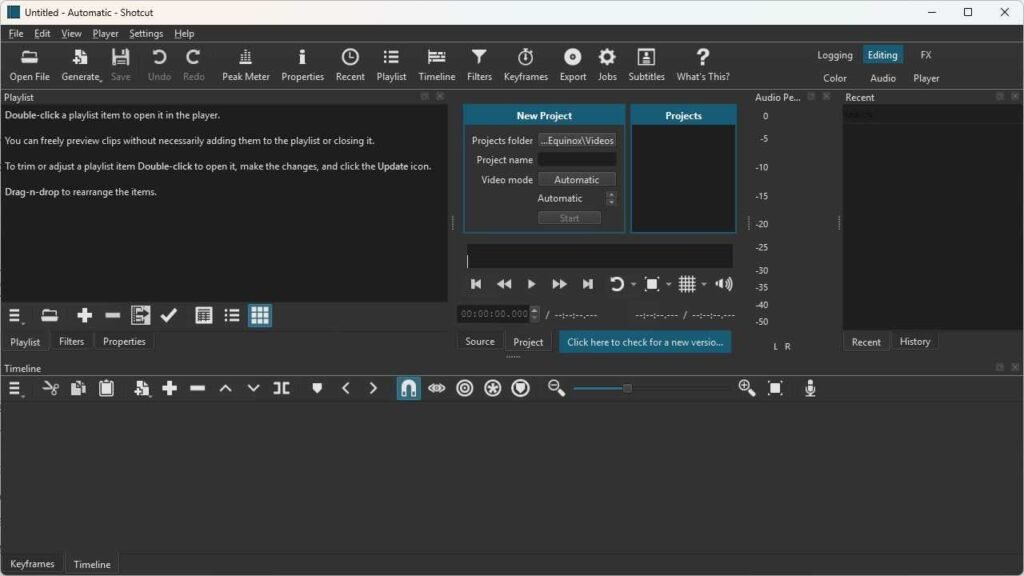
Task: Open the Subtitles panel
Action: [646, 65]
